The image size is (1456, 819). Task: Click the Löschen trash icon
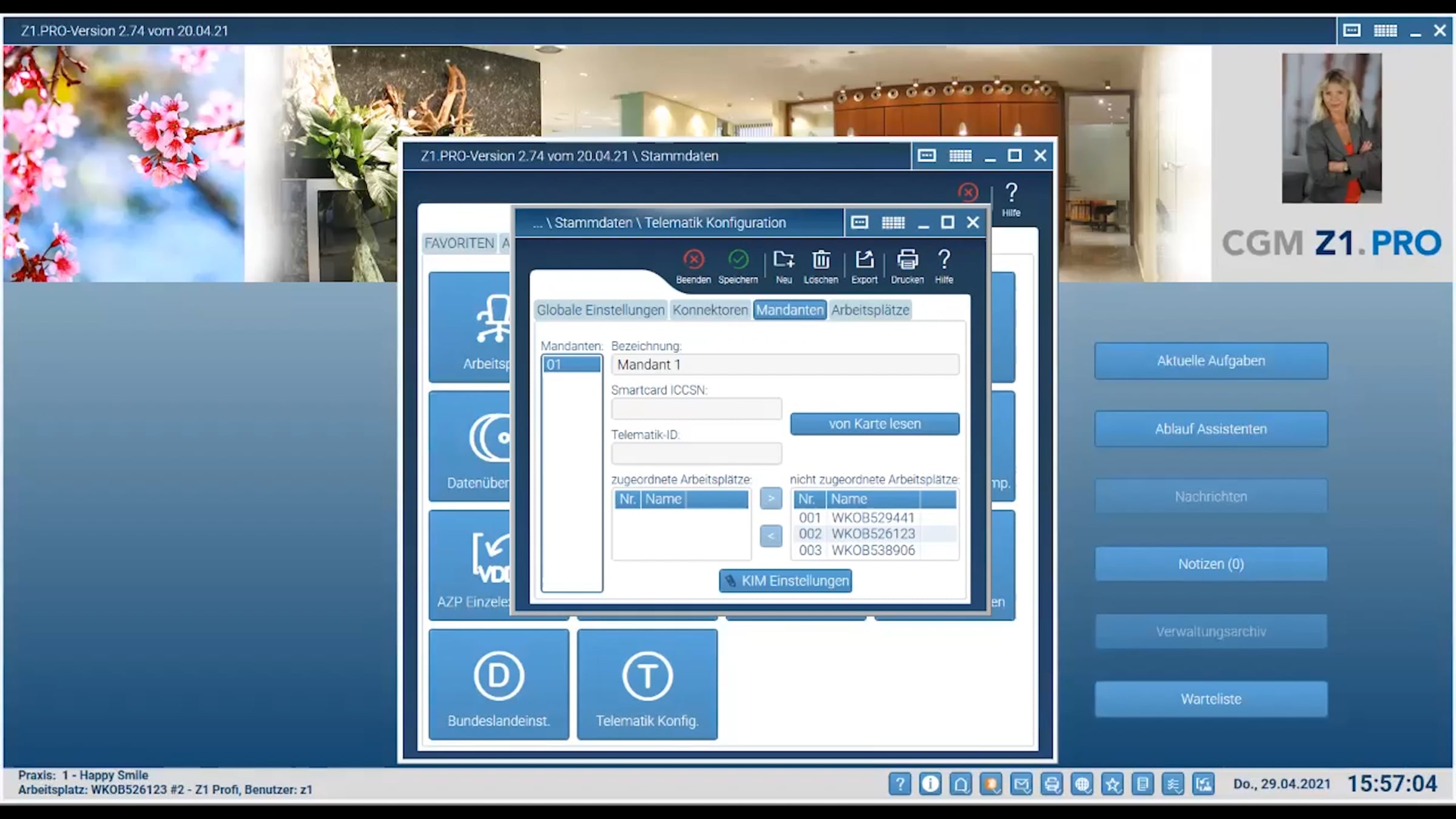point(821,260)
